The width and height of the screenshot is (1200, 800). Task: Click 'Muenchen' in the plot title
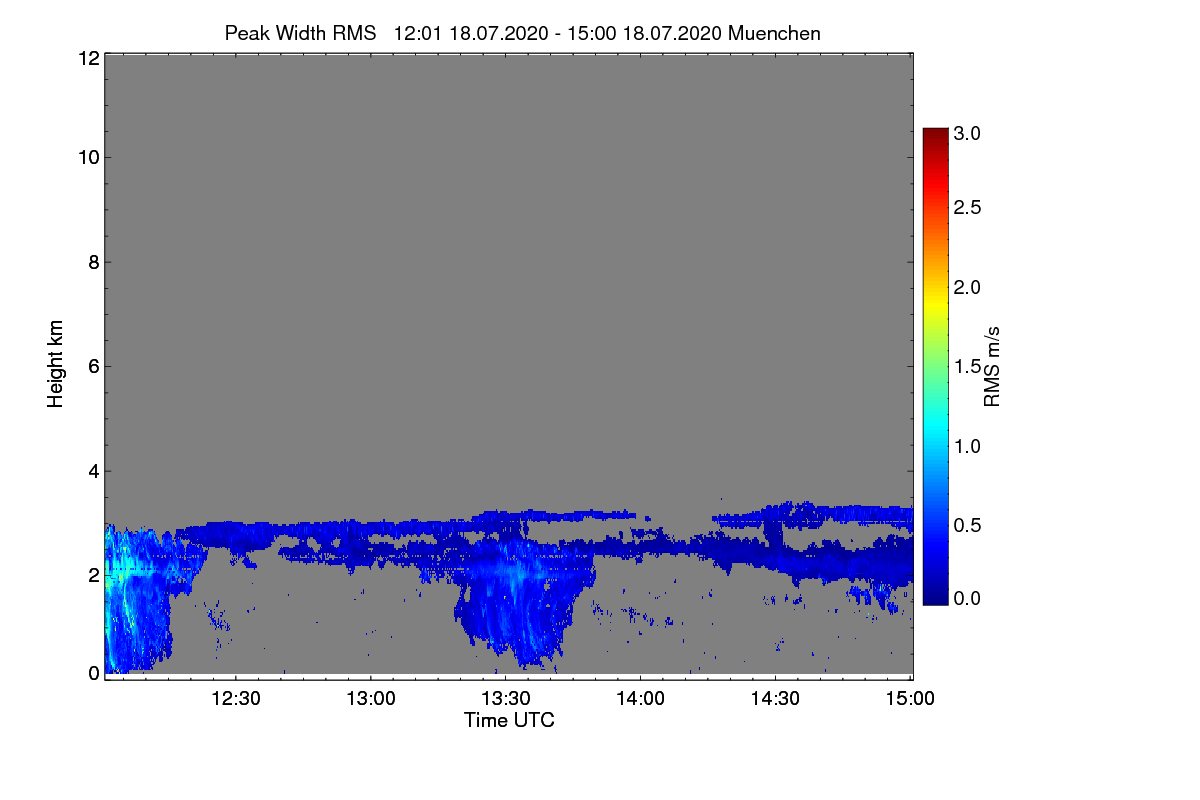775,33
